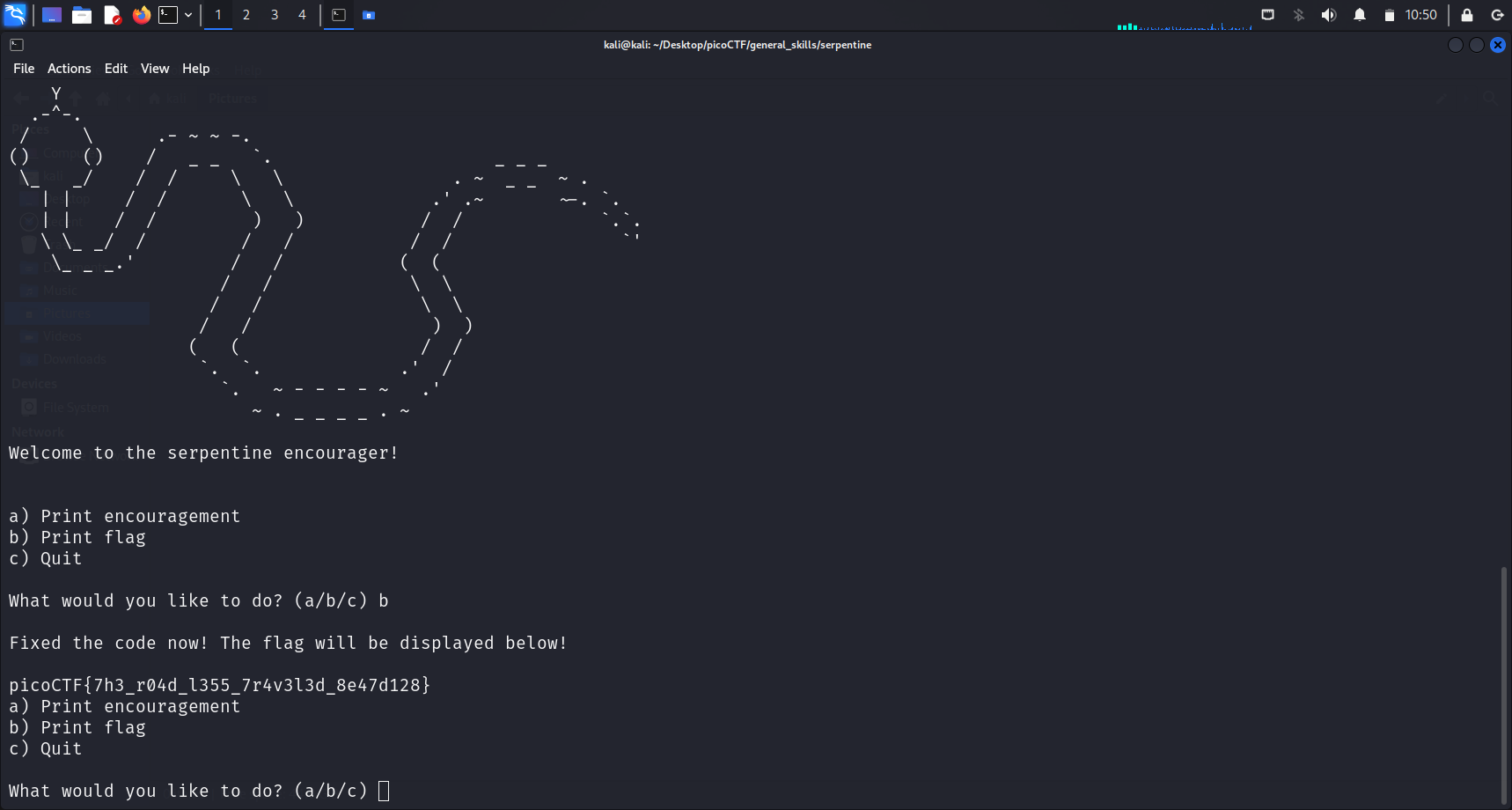Open the file manager launcher icon
Image resolution: width=1512 pixels, height=810 pixels.
[82, 15]
